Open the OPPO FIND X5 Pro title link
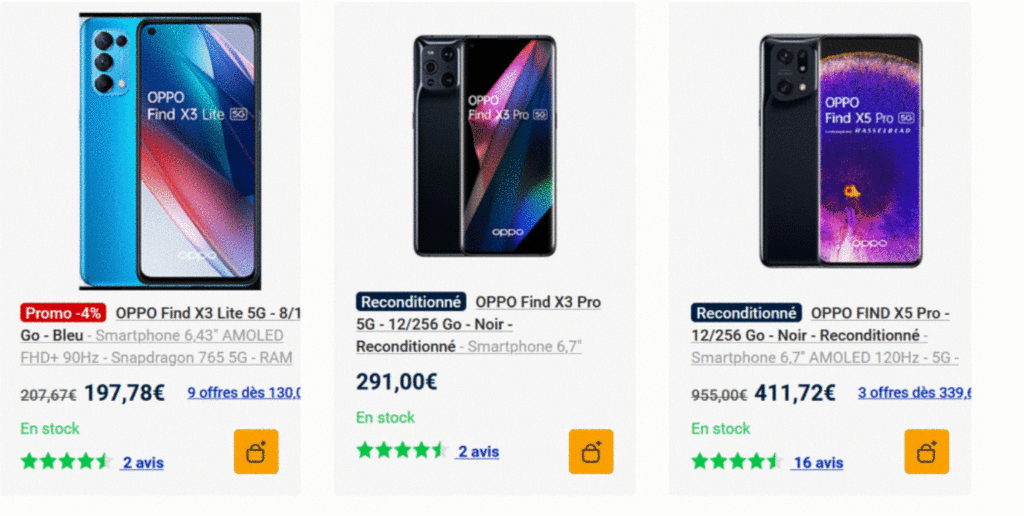 880,313
